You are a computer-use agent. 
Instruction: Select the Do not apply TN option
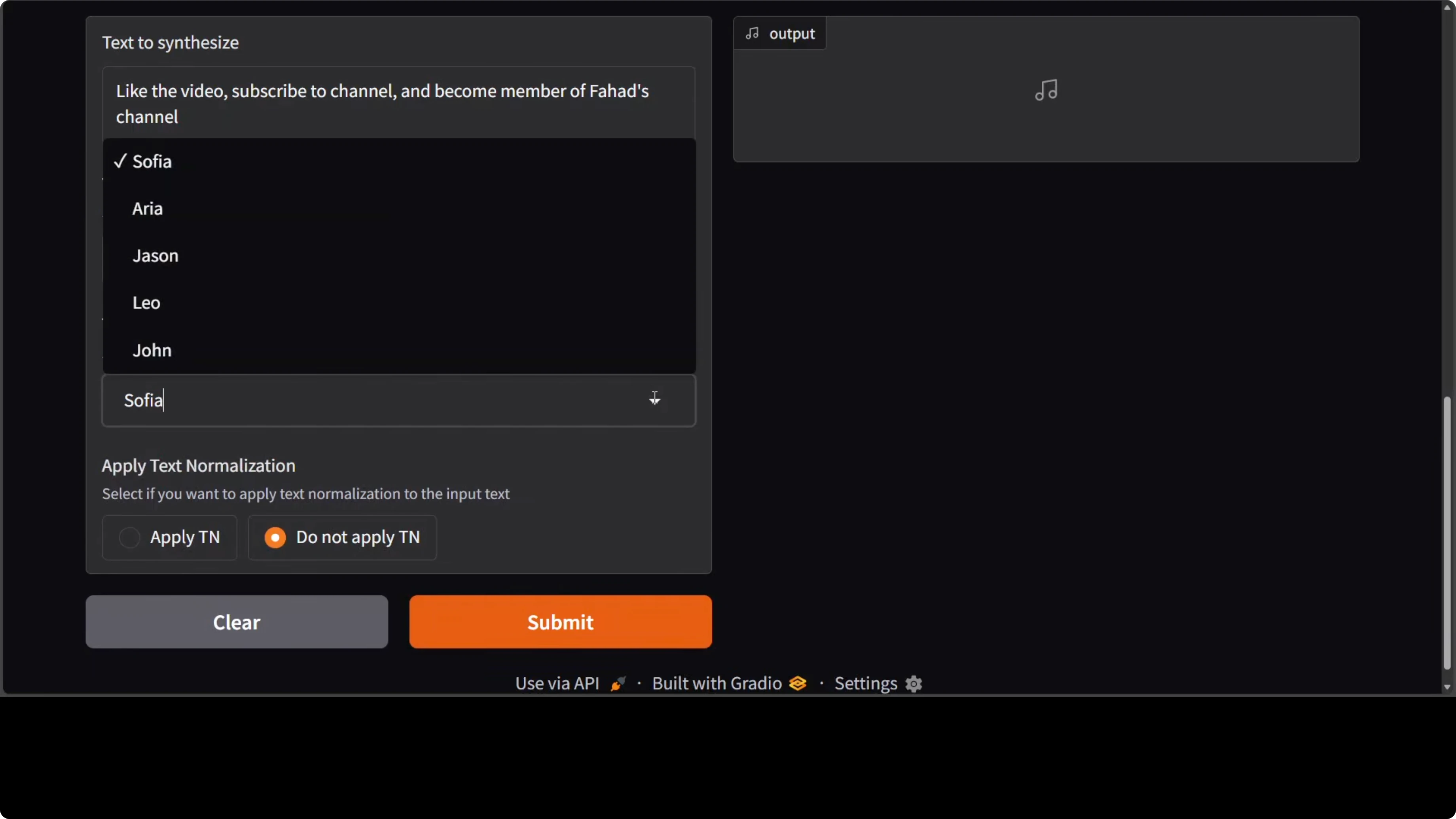pos(275,537)
